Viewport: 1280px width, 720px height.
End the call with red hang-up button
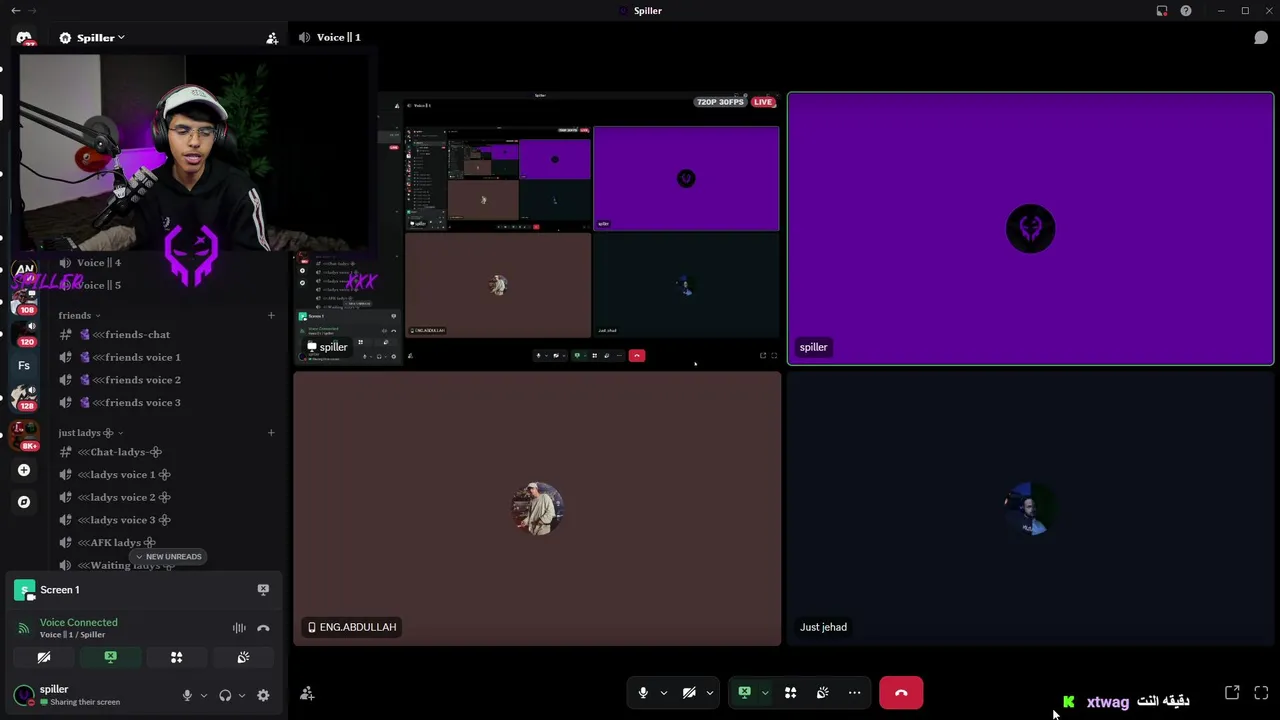click(901, 692)
